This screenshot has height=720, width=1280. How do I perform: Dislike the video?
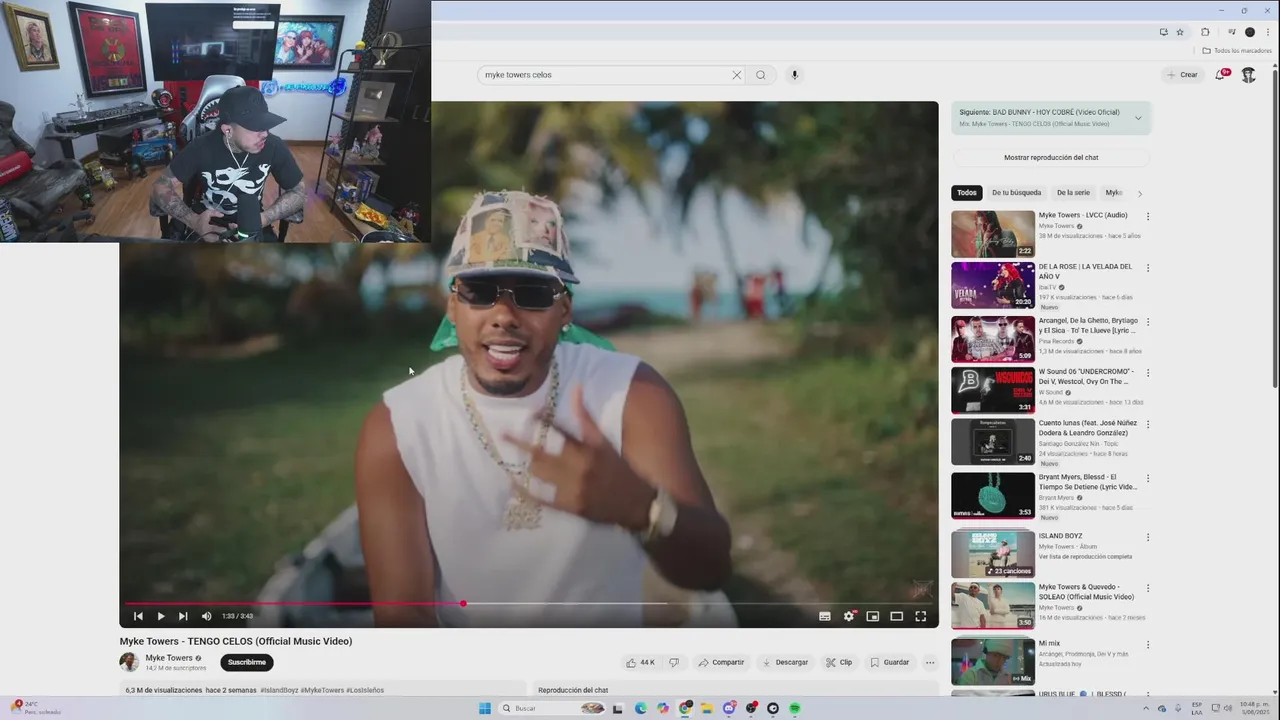674,662
